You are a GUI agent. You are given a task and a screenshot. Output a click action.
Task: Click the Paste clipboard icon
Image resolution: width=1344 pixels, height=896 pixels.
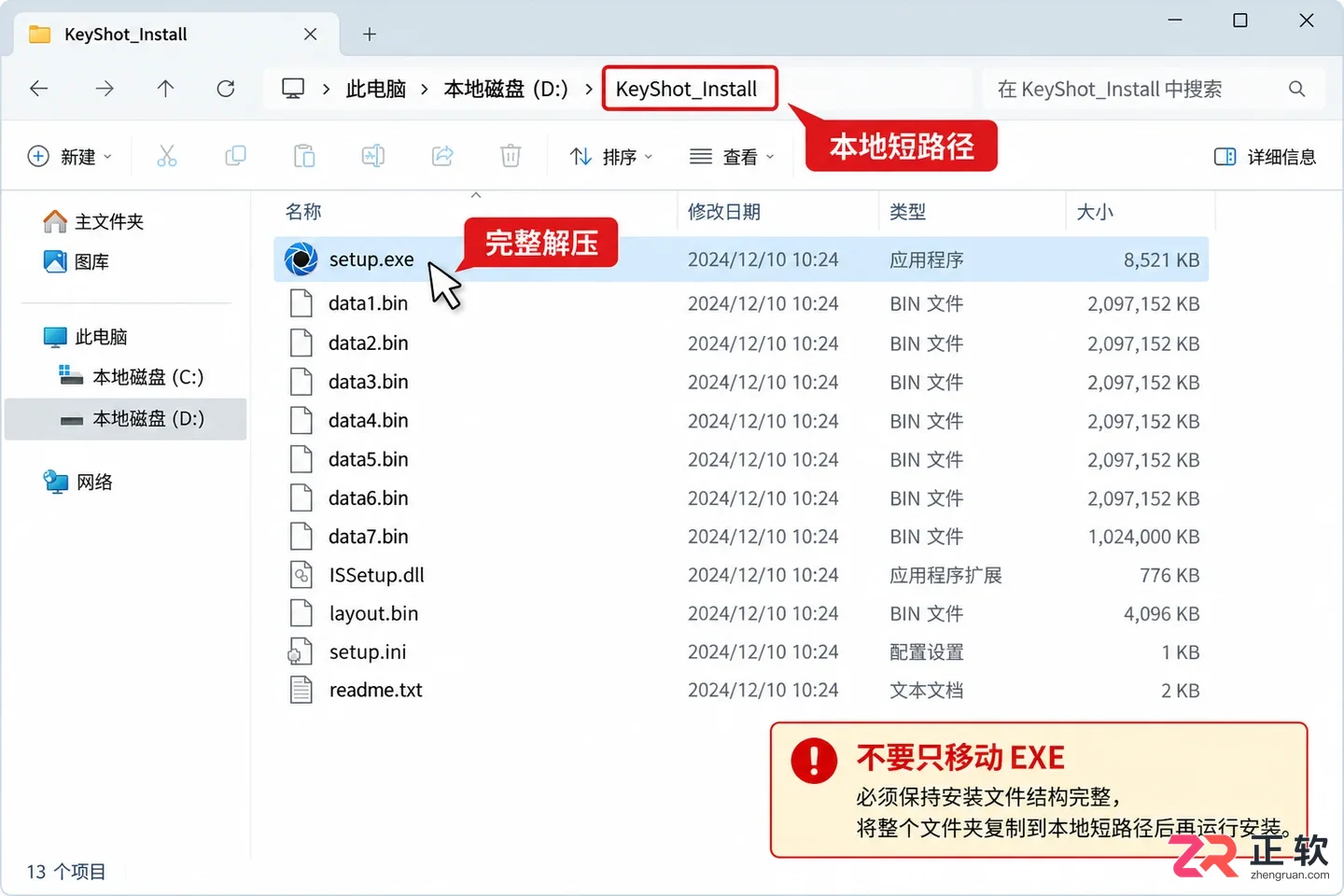coord(304,156)
